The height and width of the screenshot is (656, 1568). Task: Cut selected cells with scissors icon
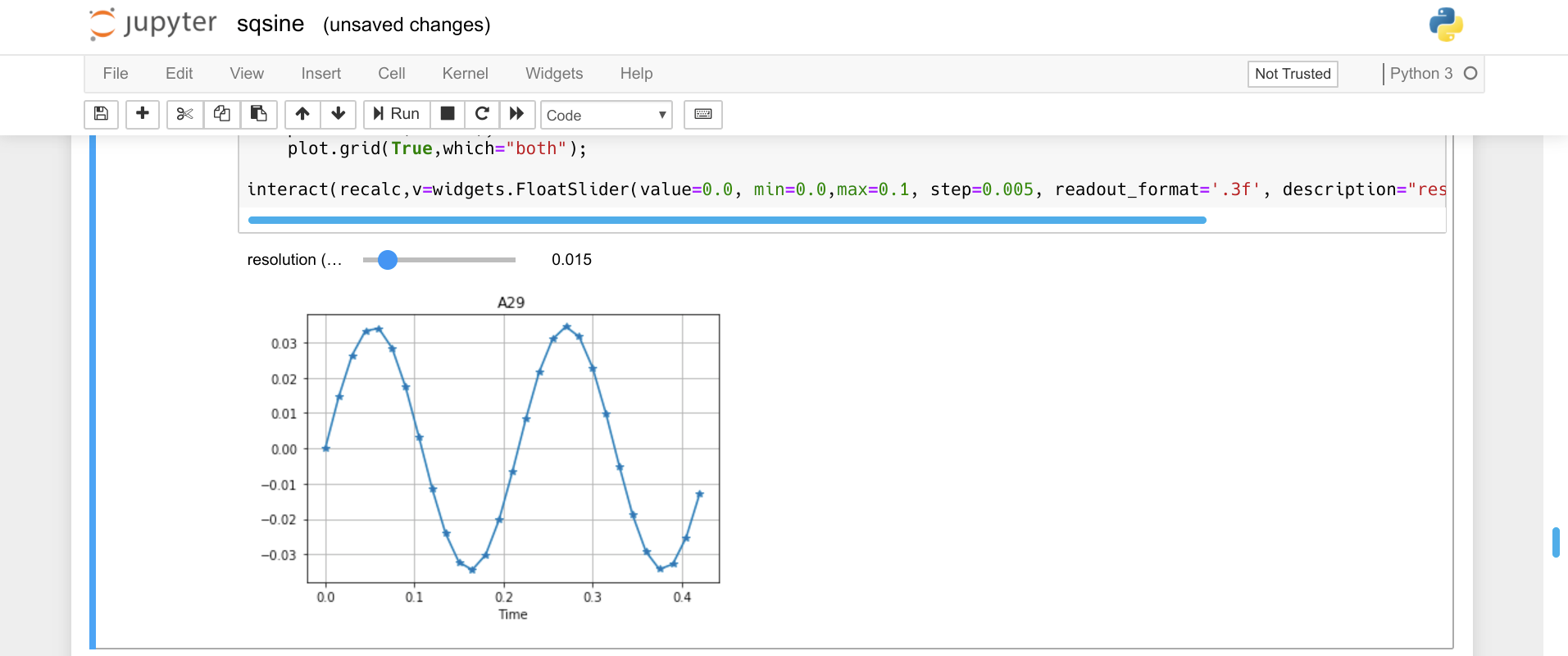185,114
